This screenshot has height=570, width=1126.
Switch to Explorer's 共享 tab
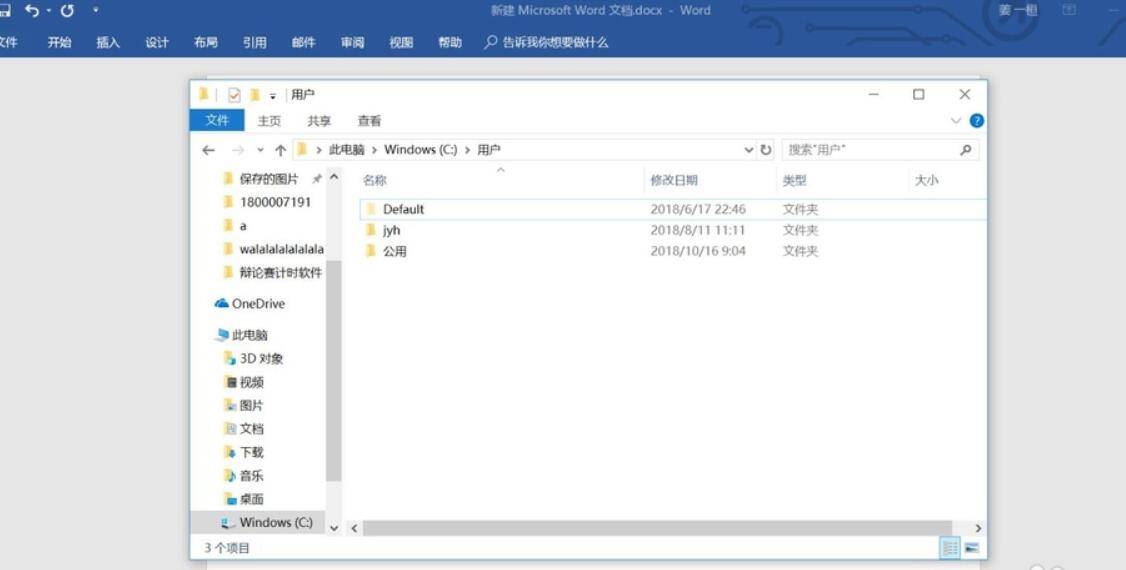[x=319, y=121]
